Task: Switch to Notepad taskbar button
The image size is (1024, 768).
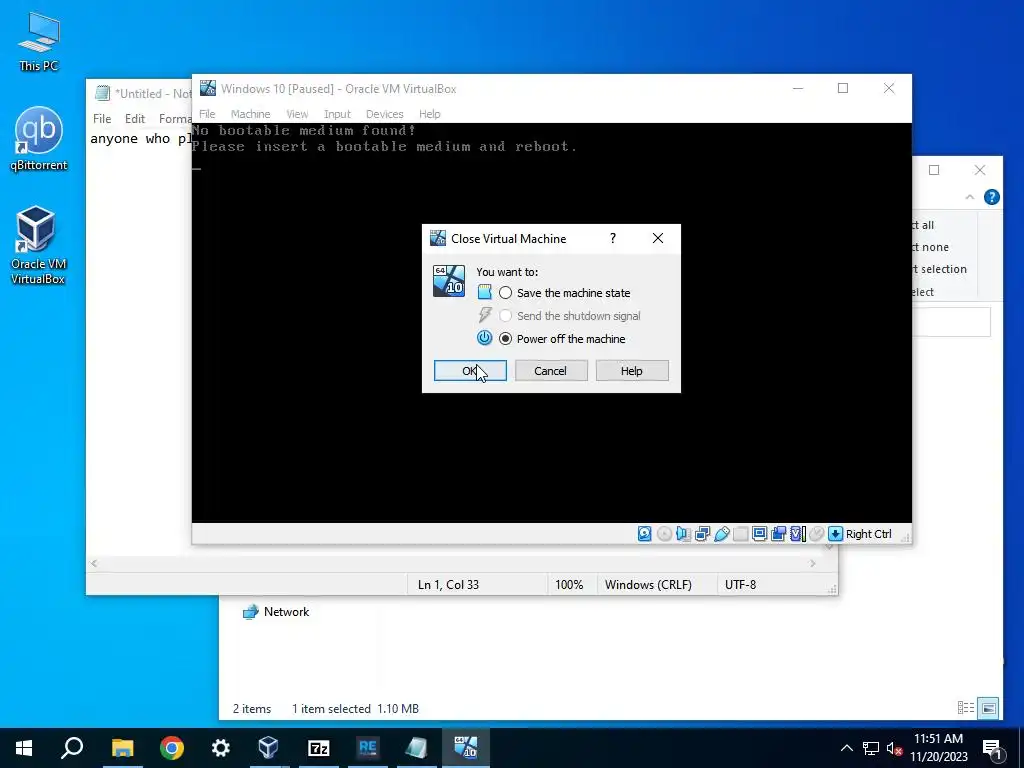Action: [x=417, y=748]
